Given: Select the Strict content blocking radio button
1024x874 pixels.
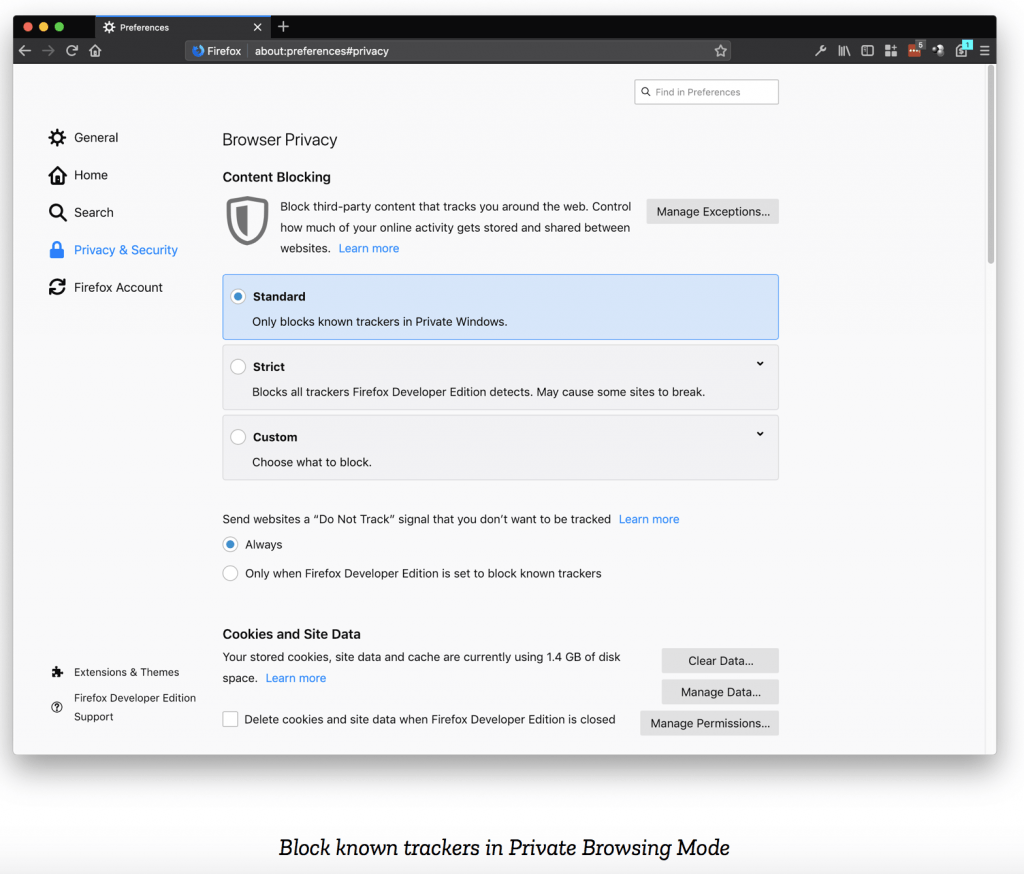Looking at the screenshot, I should (237, 366).
